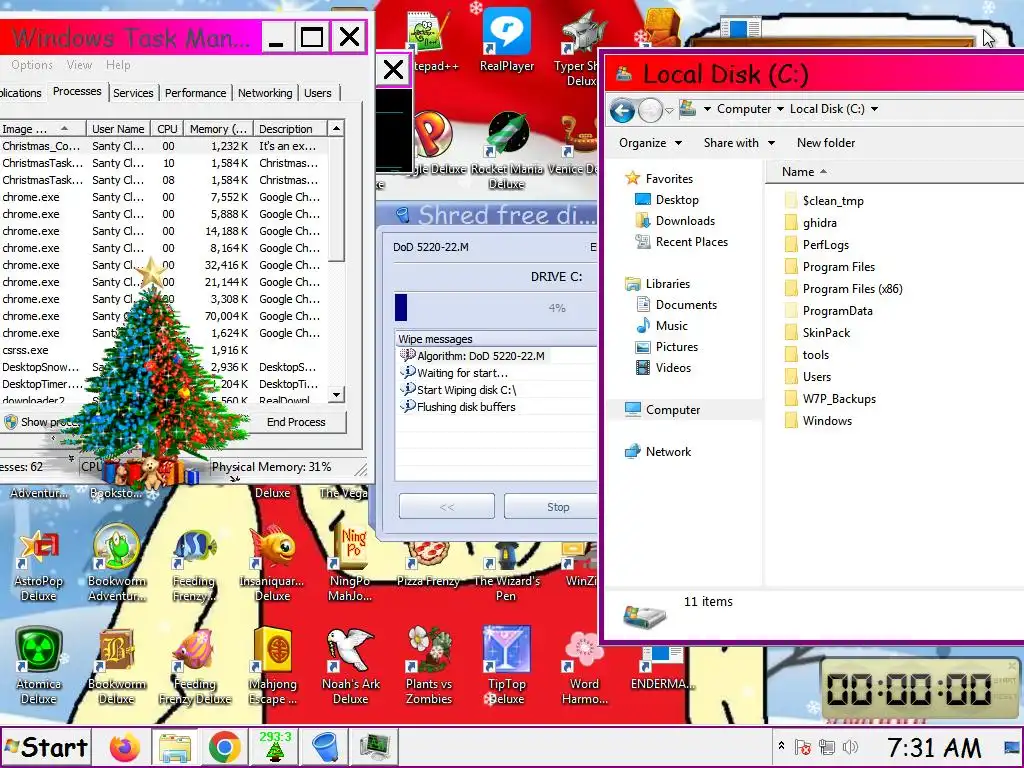Select Christmas_Co... process row
Image resolution: width=1024 pixels, height=768 pixels.
pyautogui.click(x=163, y=146)
